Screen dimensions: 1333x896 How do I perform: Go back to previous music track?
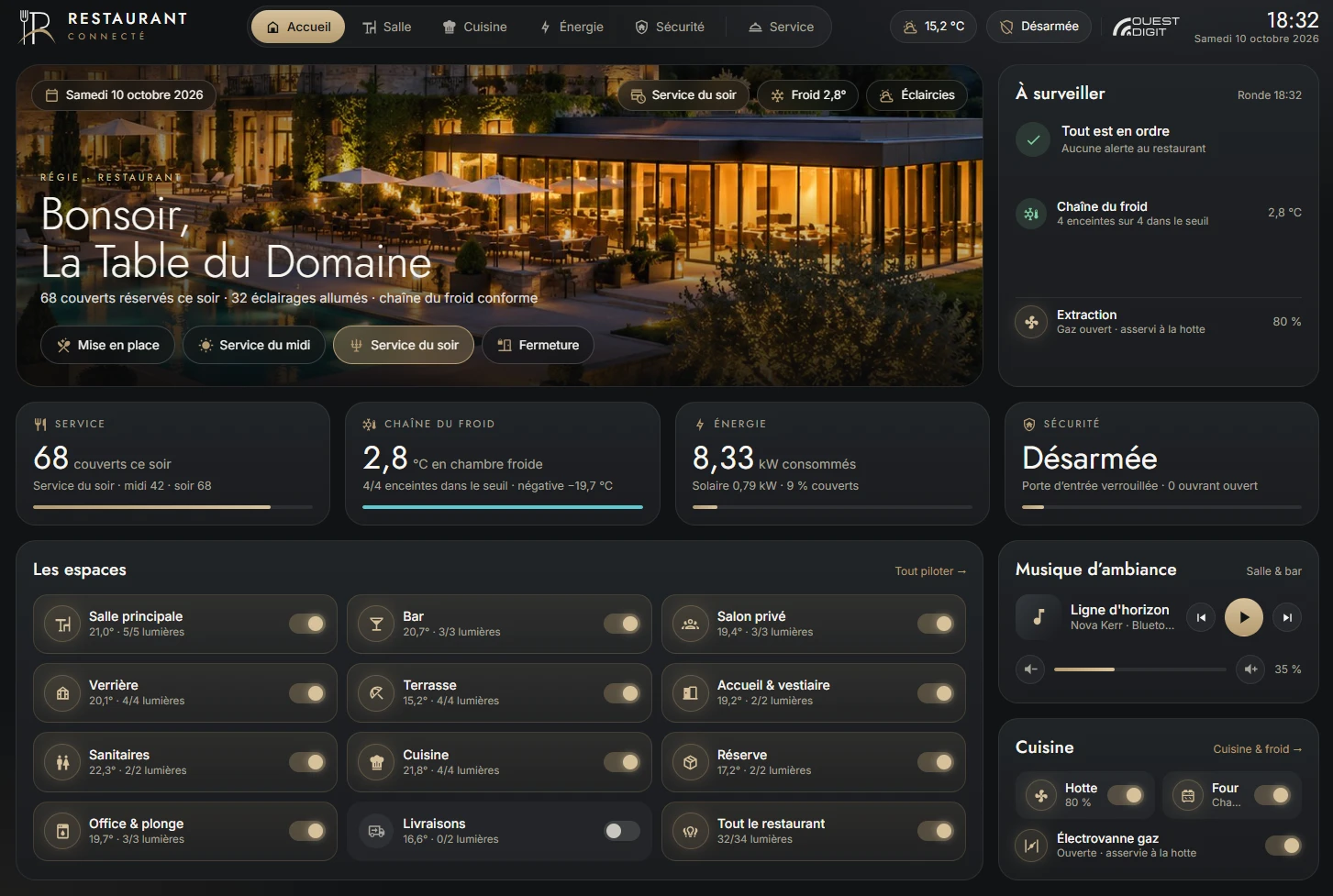pos(1201,618)
